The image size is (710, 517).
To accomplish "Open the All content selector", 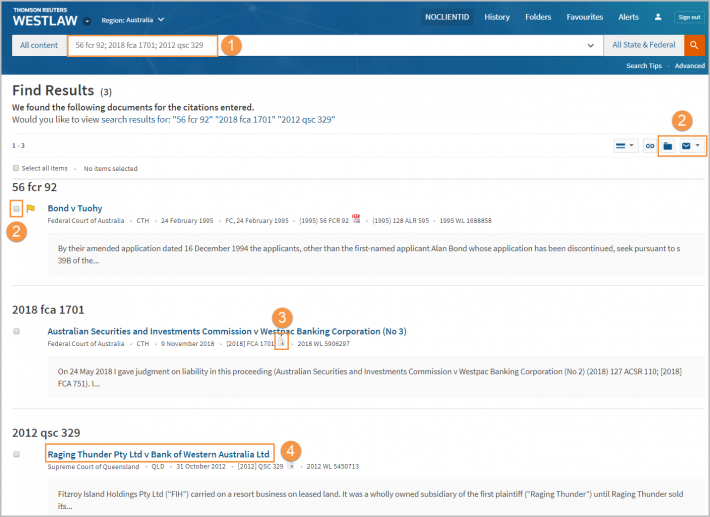I will [39, 45].
